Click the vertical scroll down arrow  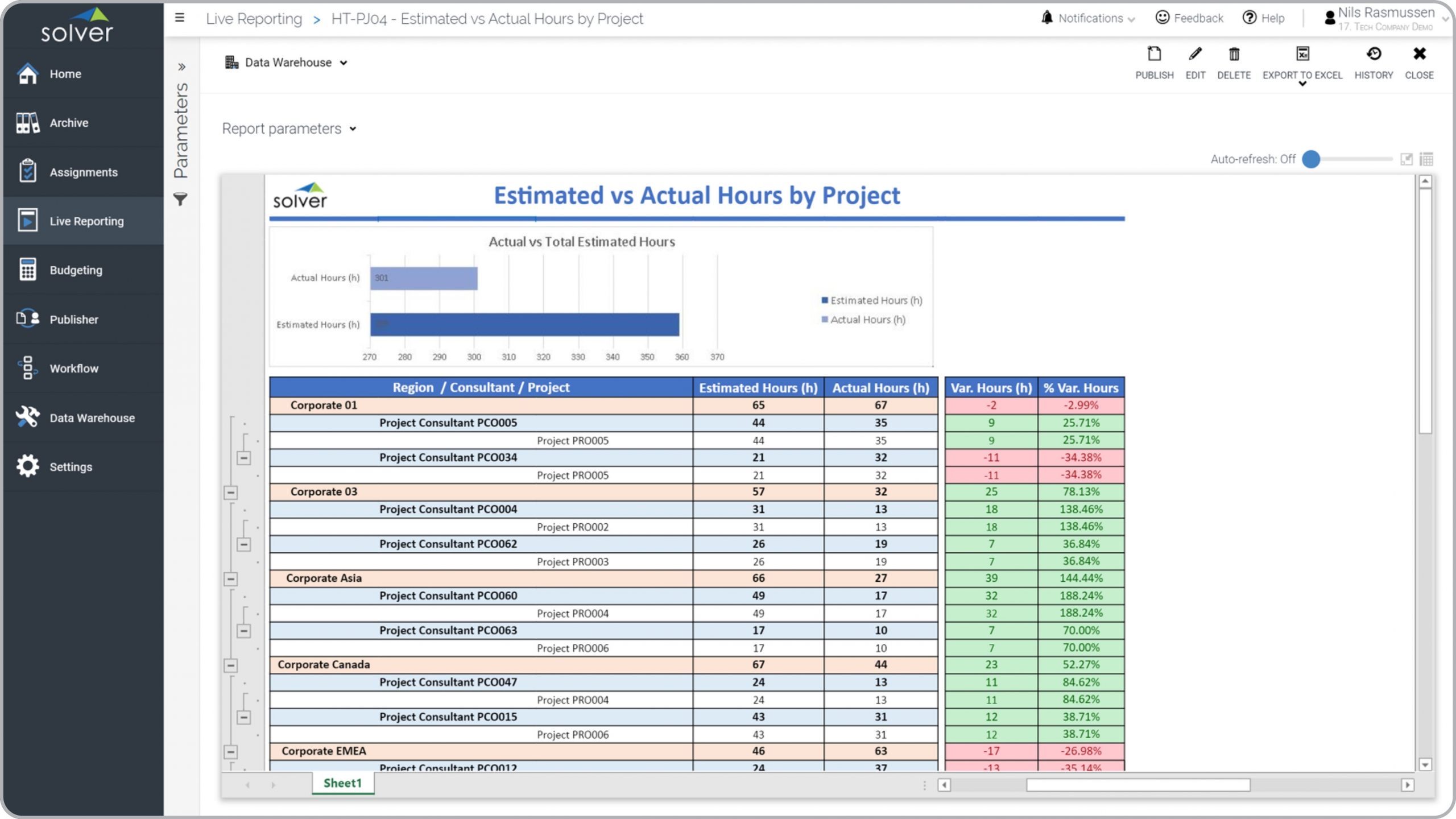(x=1425, y=765)
